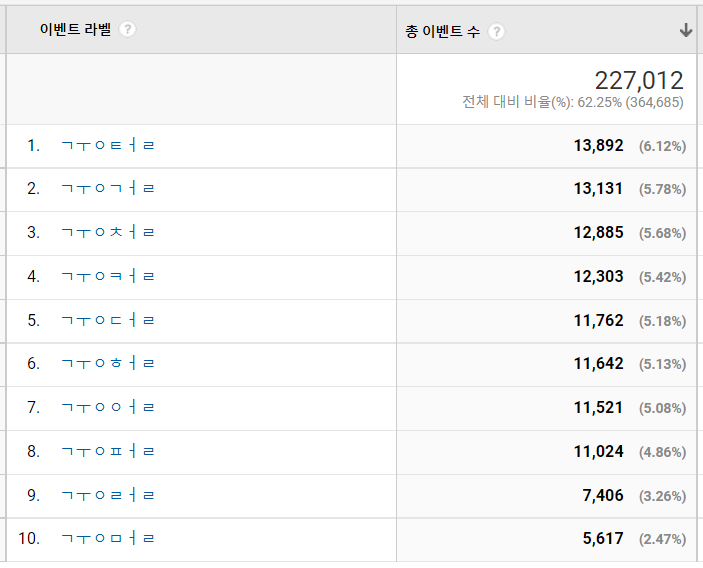Select the total value 227,012
703x568 pixels.
click(x=639, y=81)
